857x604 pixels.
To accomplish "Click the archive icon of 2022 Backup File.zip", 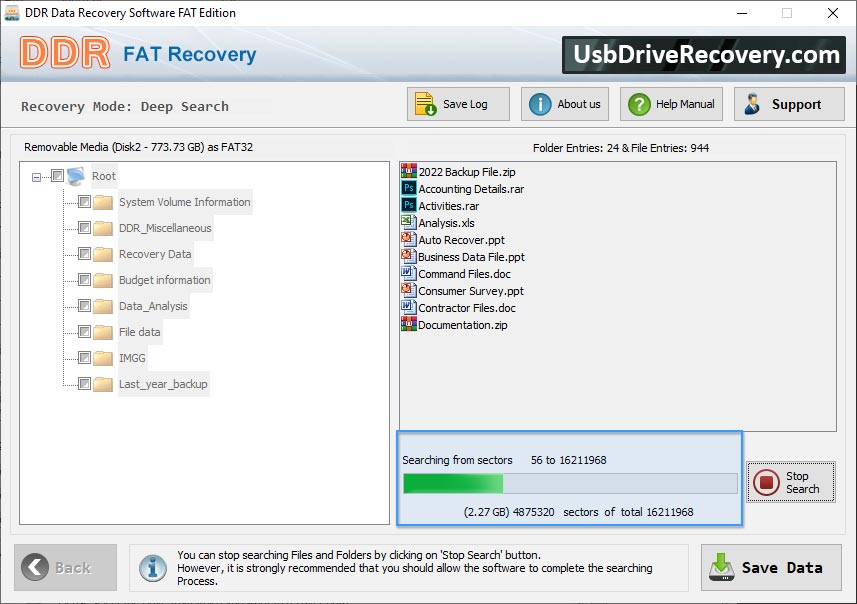I will 408,171.
